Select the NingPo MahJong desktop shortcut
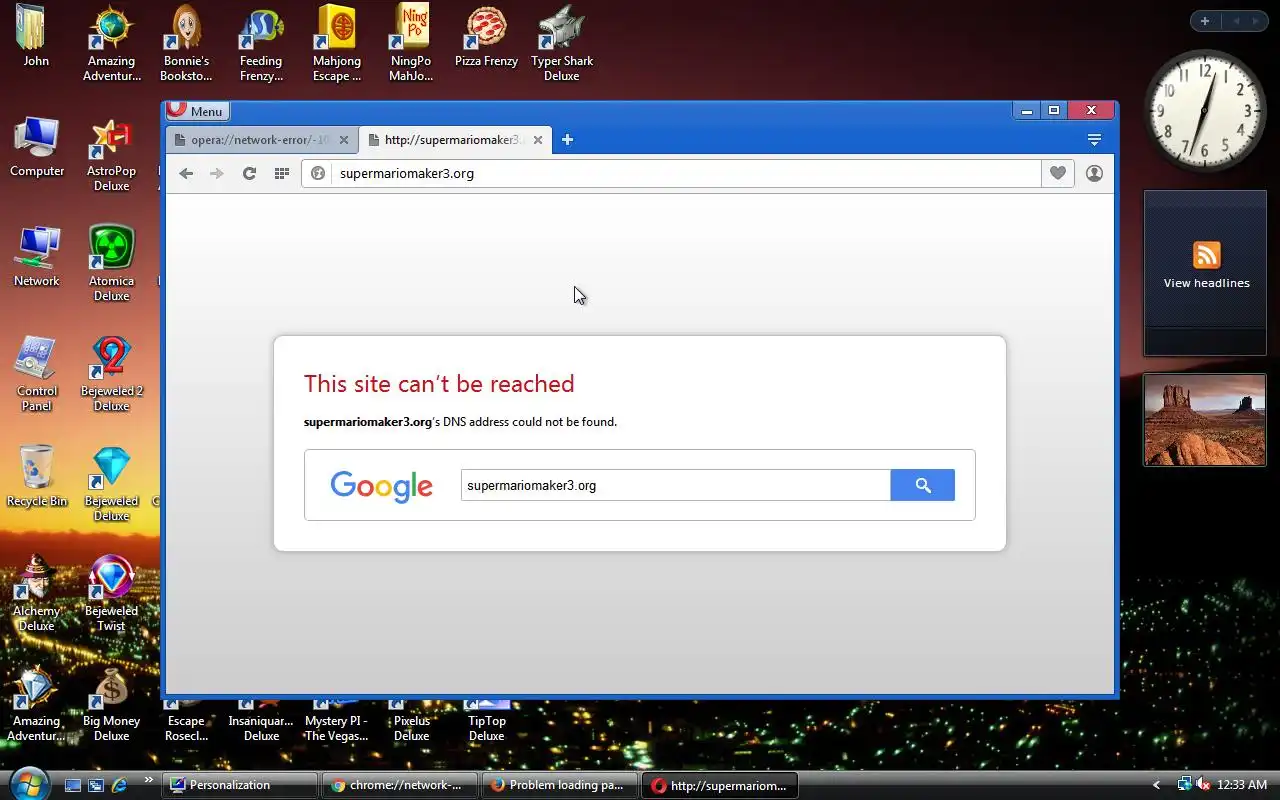 pos(411,44)
